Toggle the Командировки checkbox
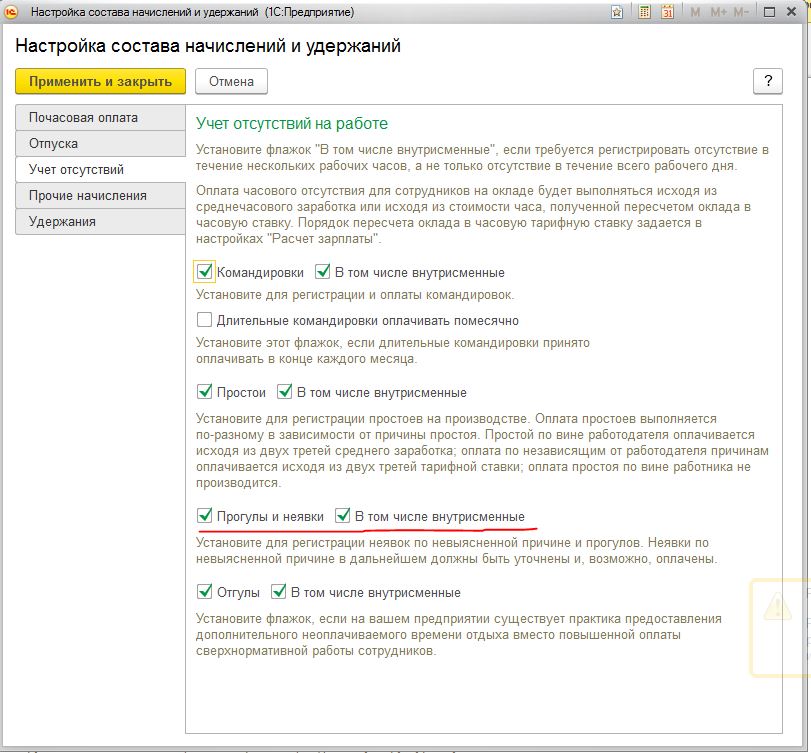 pos(204,272)
